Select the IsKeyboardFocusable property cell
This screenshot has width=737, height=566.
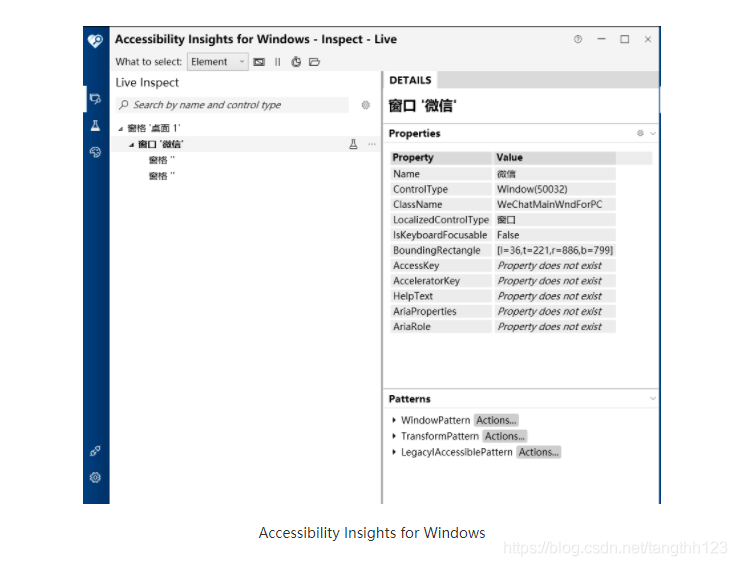(x=441, y=235)
